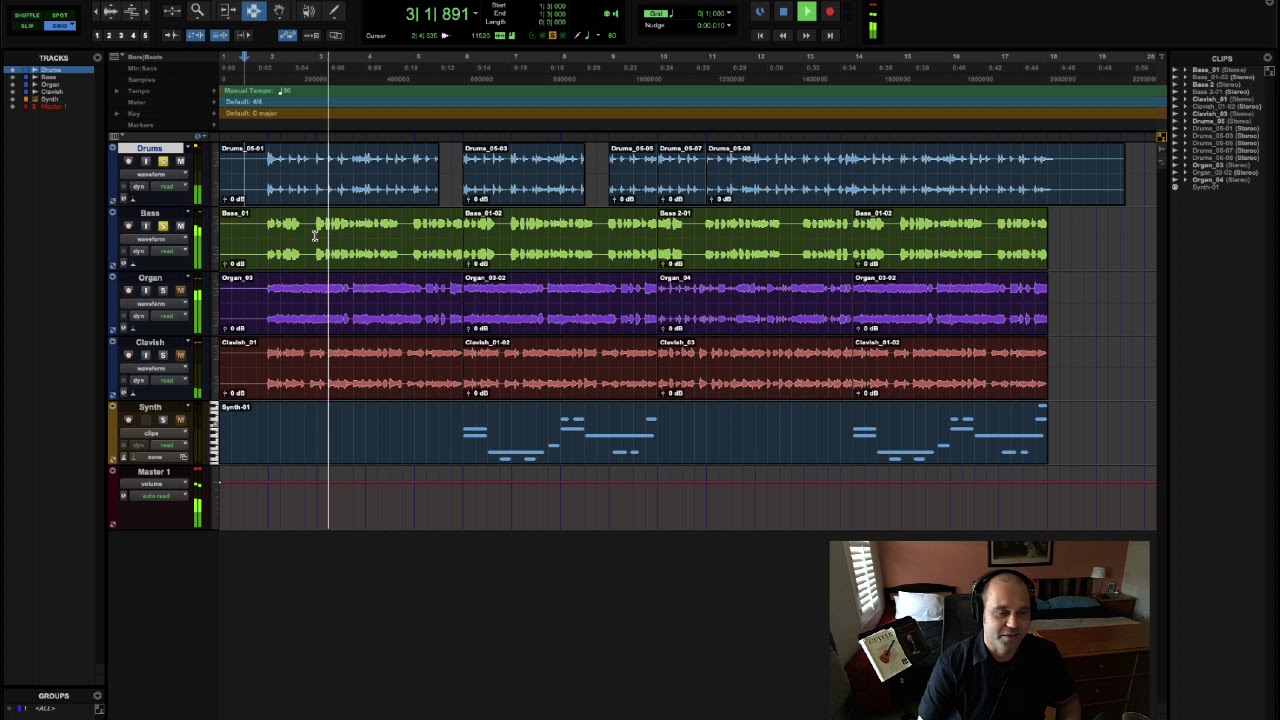Click the Drums track name button
Image resolution: width=1280 pixels, height=720 pixels.
click(x=149, y=148)
